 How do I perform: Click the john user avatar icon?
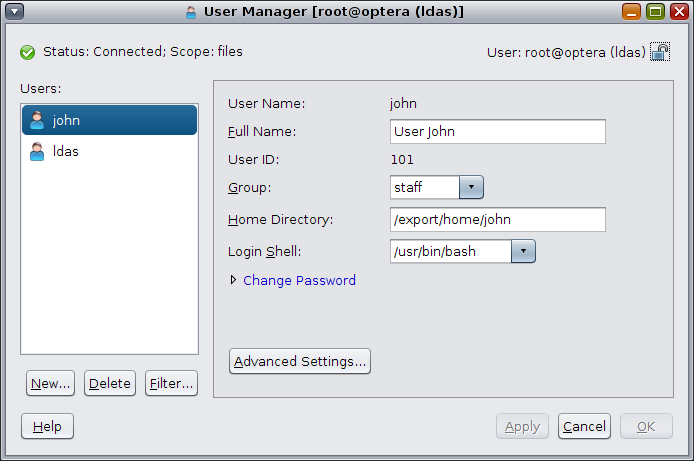(x=37, y=120)
